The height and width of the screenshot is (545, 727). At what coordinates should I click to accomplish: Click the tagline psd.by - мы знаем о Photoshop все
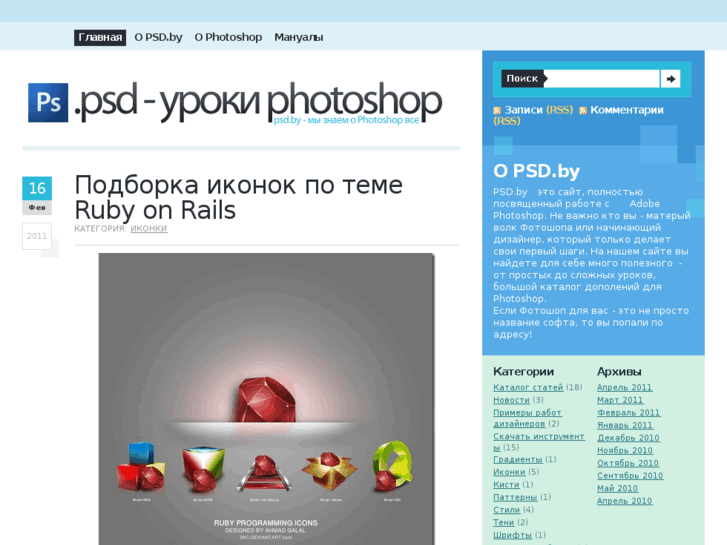coord(346,120)
